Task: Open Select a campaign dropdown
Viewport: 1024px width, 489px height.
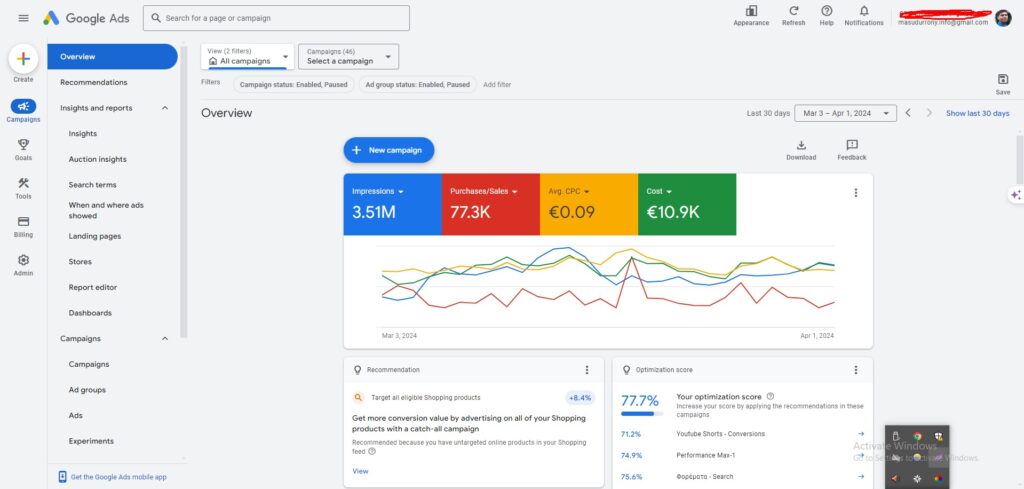Action: pyautogui.click(x=348, y=56)
